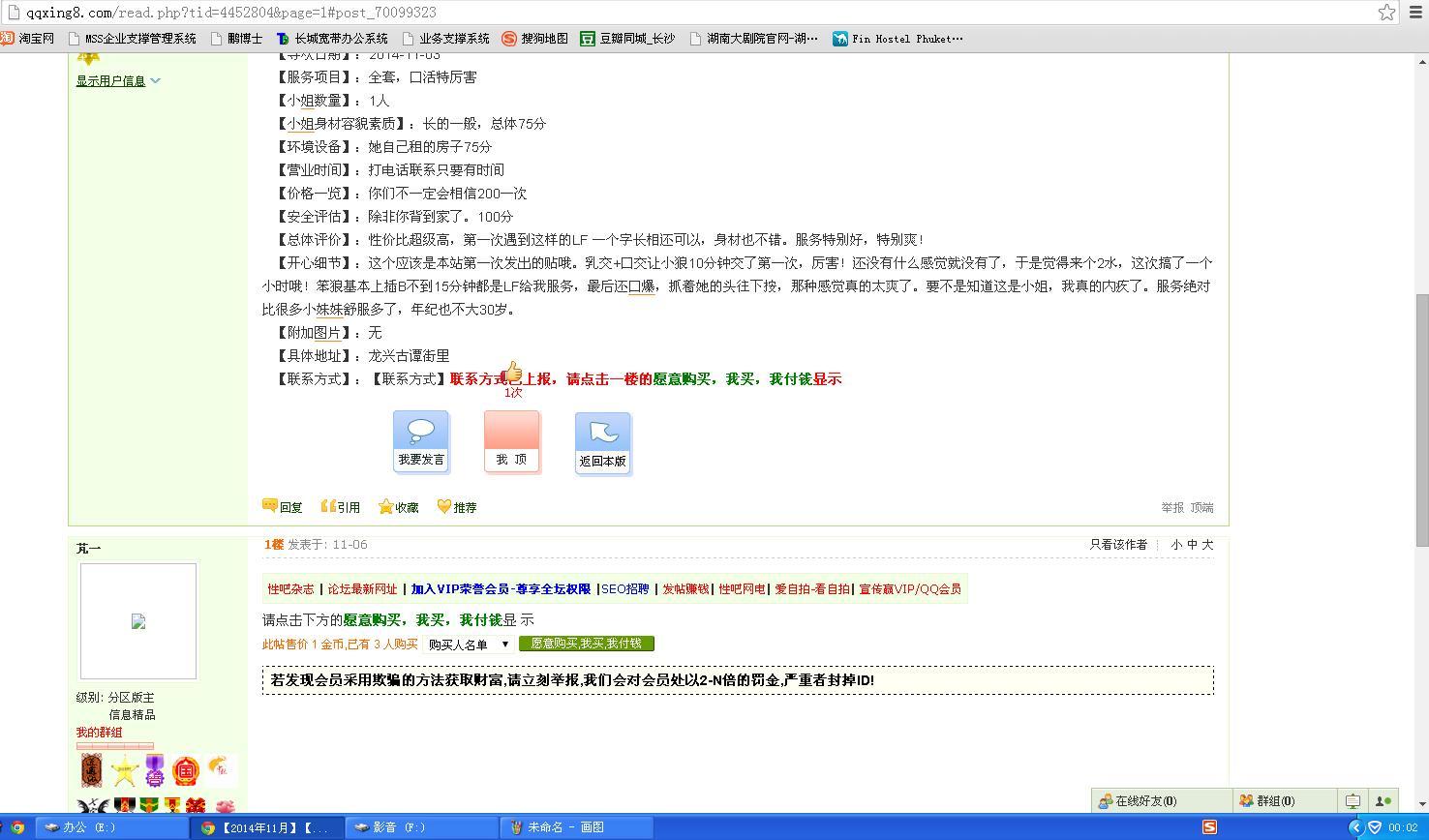Add the post to favorites with 收藏

pyautogui.click(x=399, y=507)
